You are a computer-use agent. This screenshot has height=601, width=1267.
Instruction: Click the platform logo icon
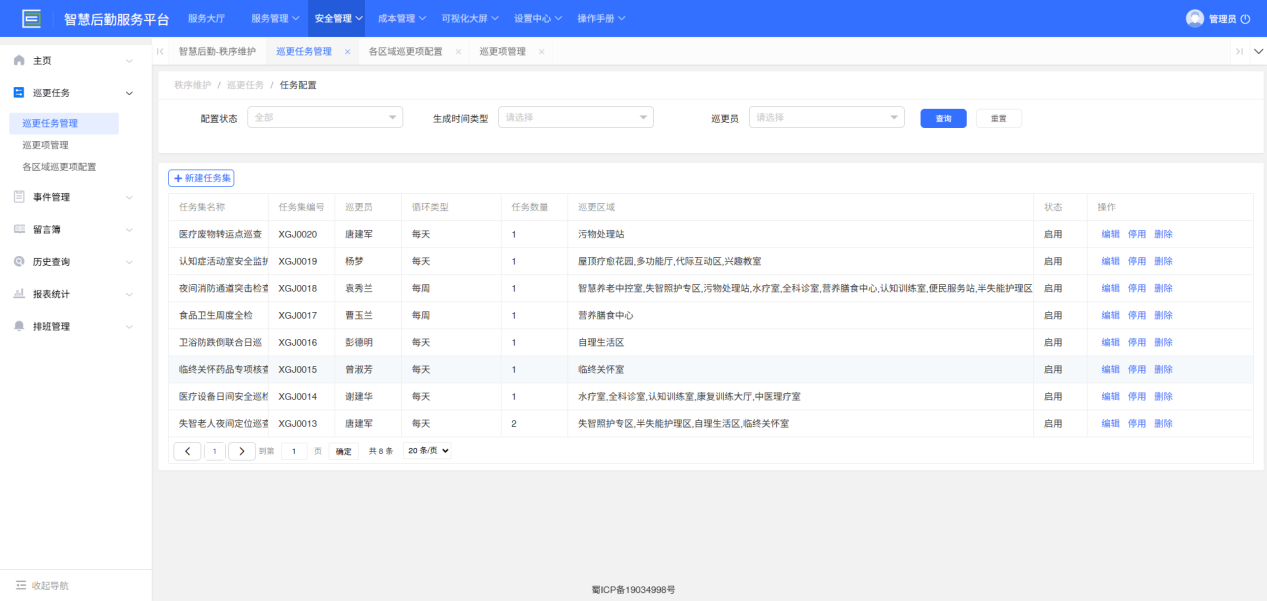click(32, 18)
